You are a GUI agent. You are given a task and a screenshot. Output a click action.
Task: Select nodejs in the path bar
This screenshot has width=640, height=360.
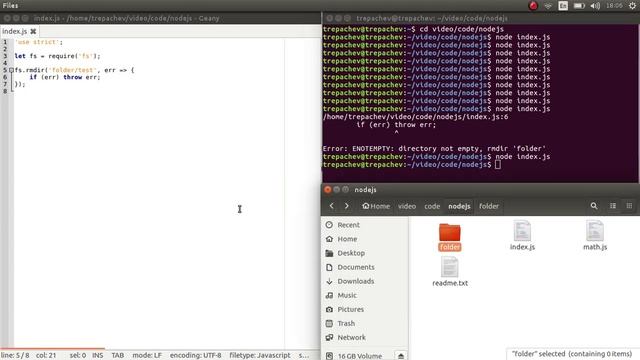(x=459, y=206)
